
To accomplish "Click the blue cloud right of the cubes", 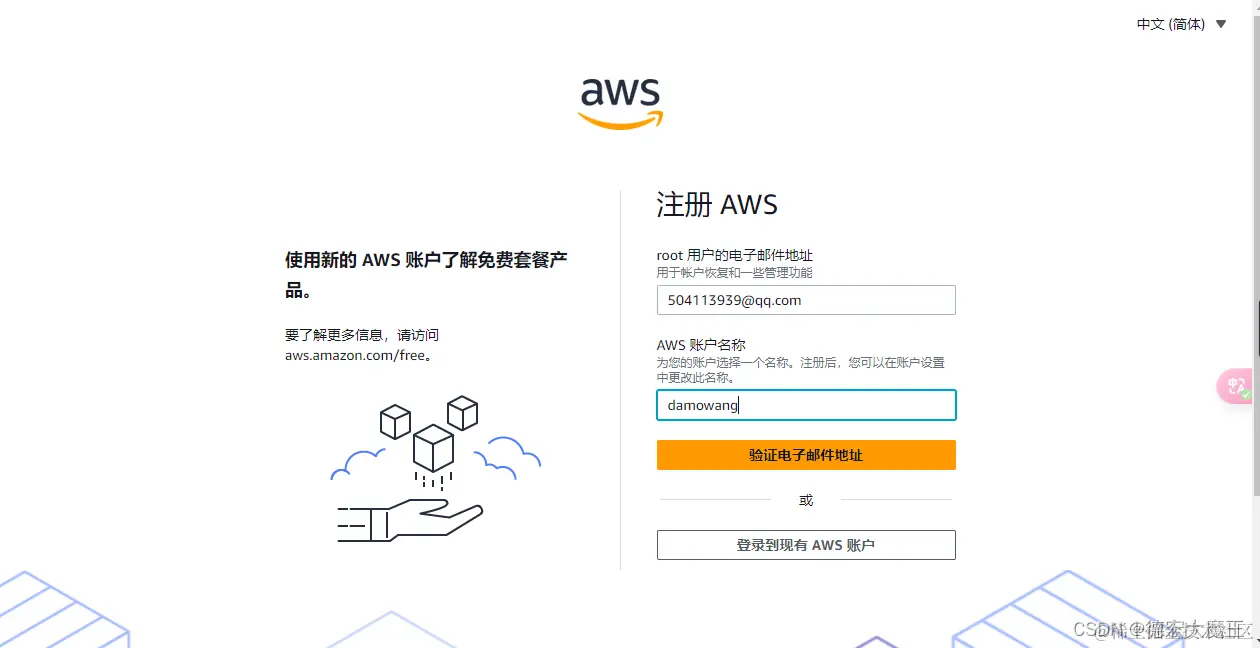I will click(x=508, y=454).
